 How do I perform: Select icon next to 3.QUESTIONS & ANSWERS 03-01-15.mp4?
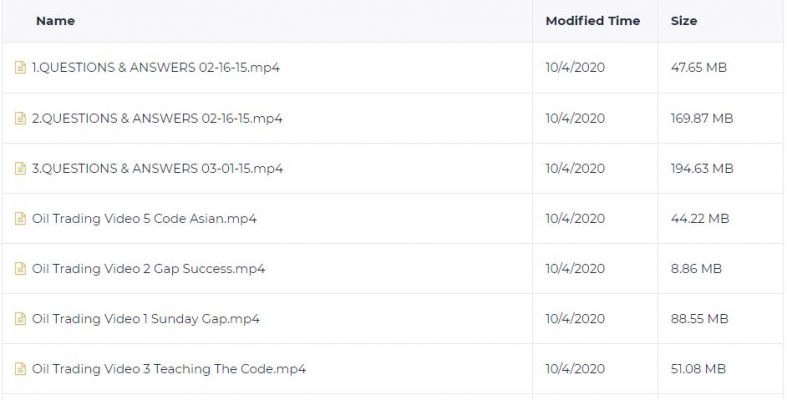[x=20, y=168]
